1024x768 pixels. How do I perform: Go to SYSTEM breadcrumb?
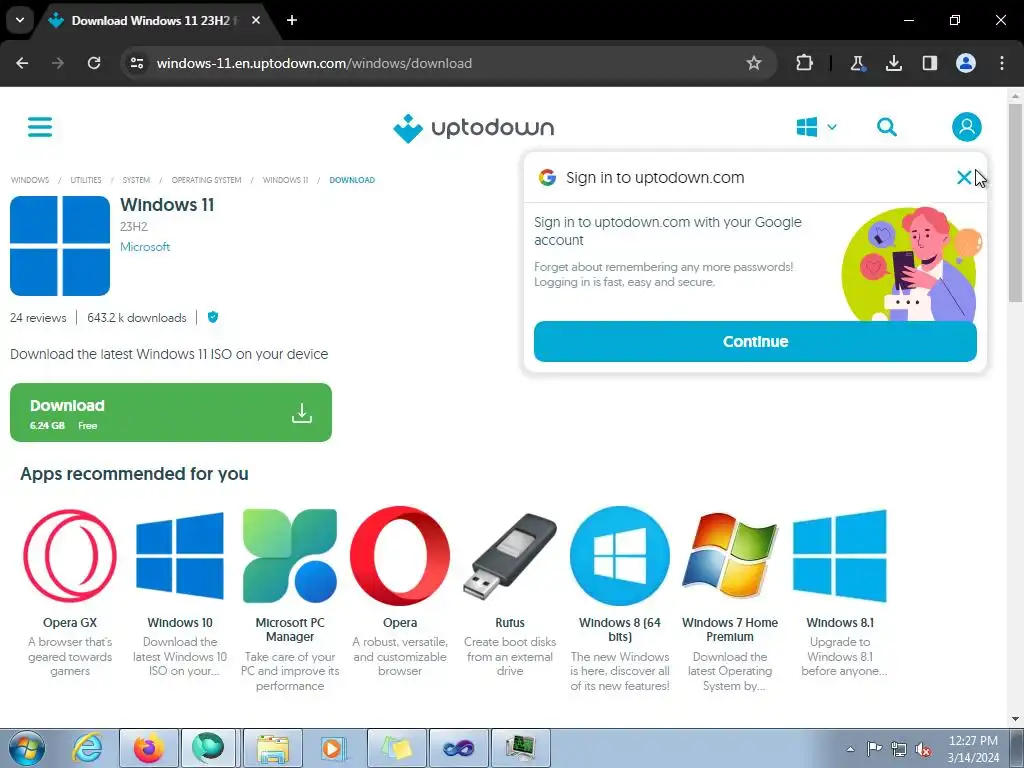pyautogui.click(x=136, y=180)
